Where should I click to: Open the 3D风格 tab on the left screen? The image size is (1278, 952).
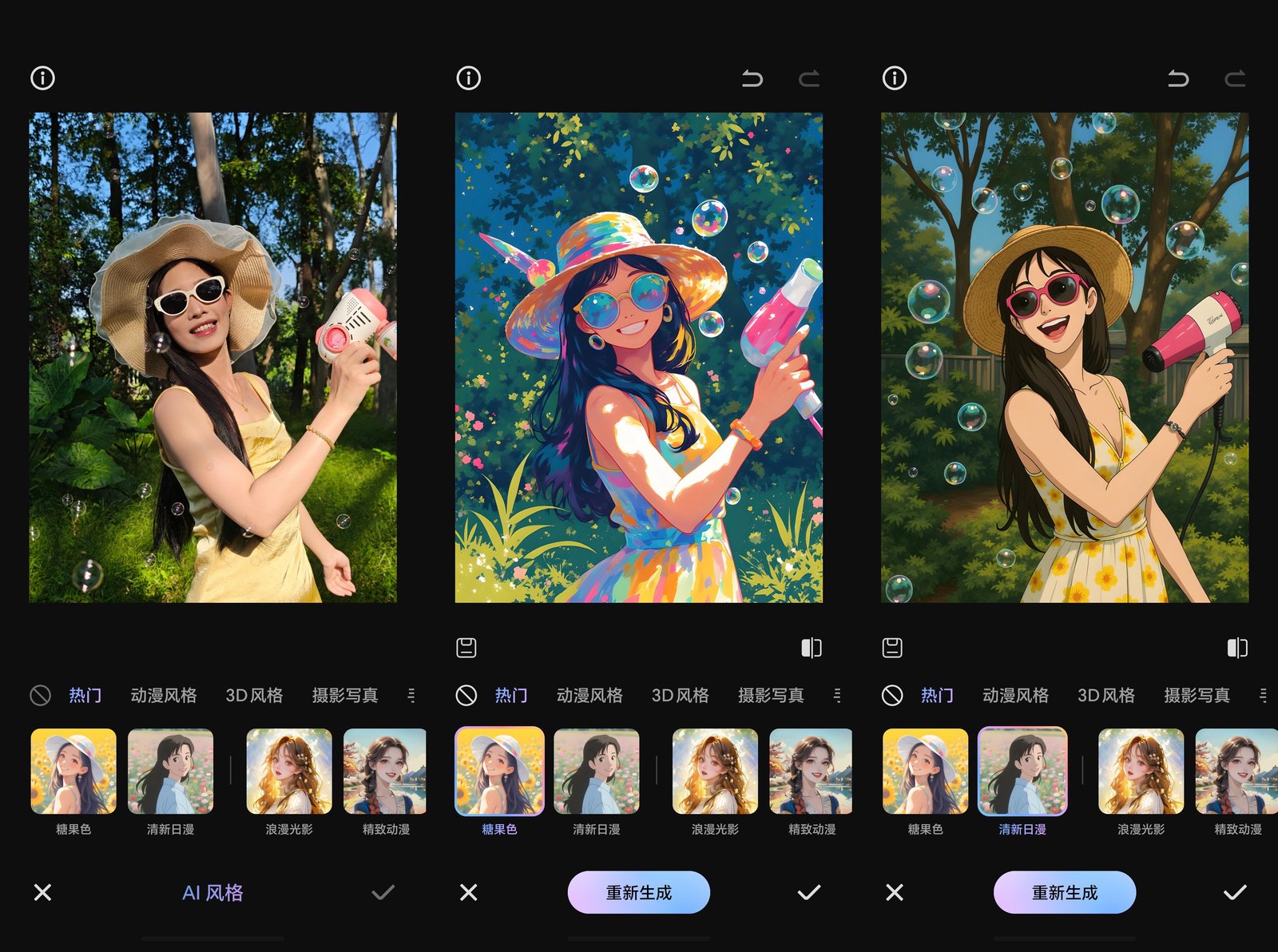pyautogui.click(x=254, y=696)
